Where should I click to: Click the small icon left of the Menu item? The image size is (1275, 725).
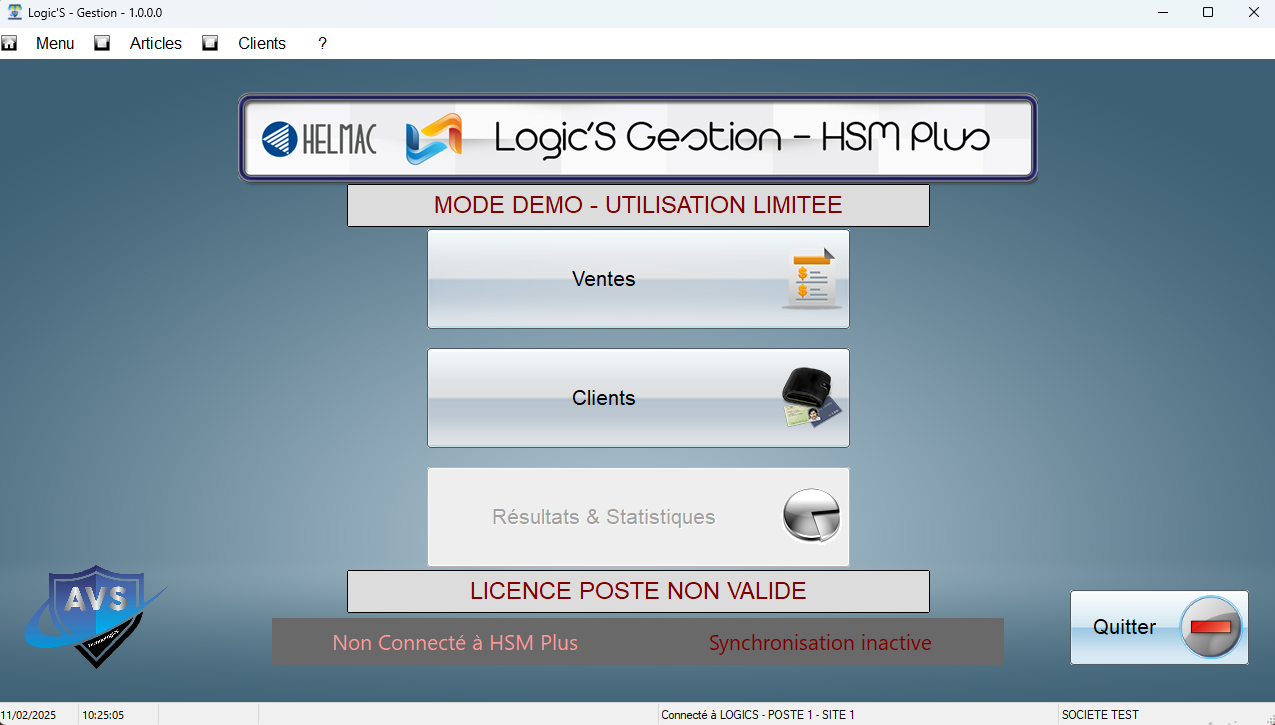click(x=9, y=43)
